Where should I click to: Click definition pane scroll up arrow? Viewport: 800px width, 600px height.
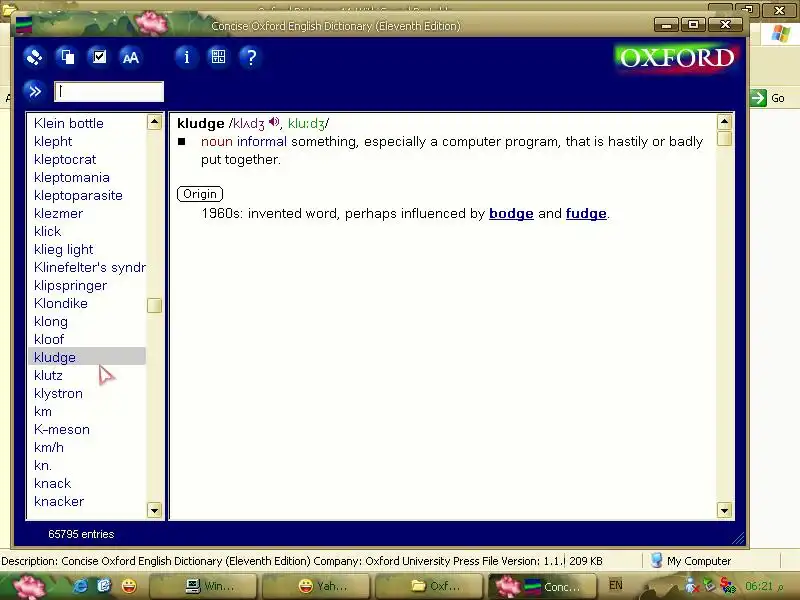[x=724, y=122]
